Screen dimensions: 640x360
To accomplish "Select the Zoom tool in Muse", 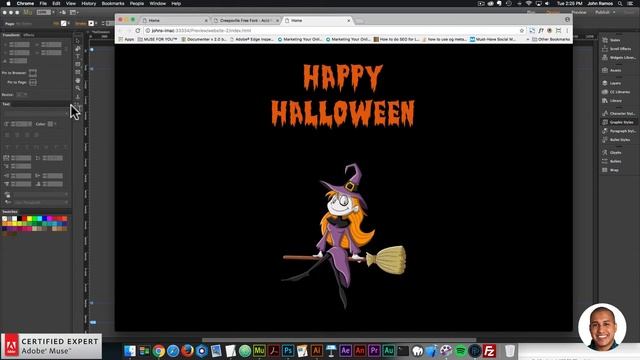I will click(78, 88).
